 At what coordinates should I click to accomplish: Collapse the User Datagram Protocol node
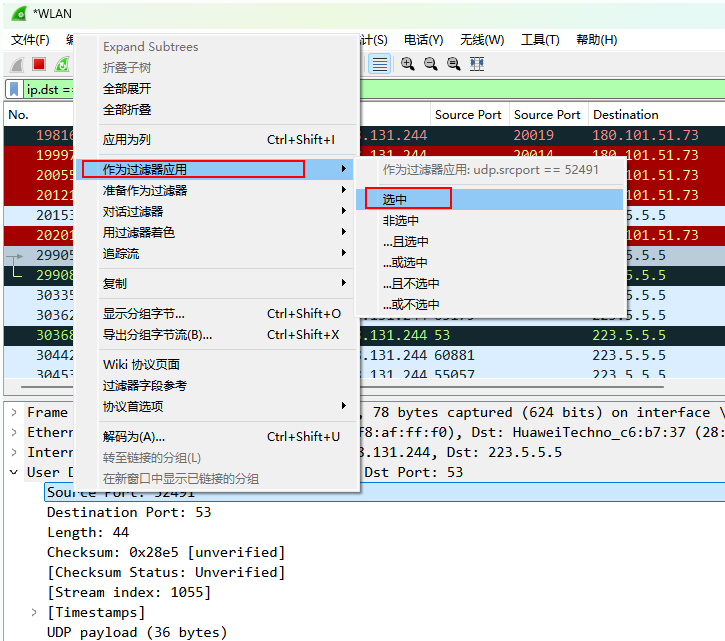pyautogui.click(x=14, y=472)
